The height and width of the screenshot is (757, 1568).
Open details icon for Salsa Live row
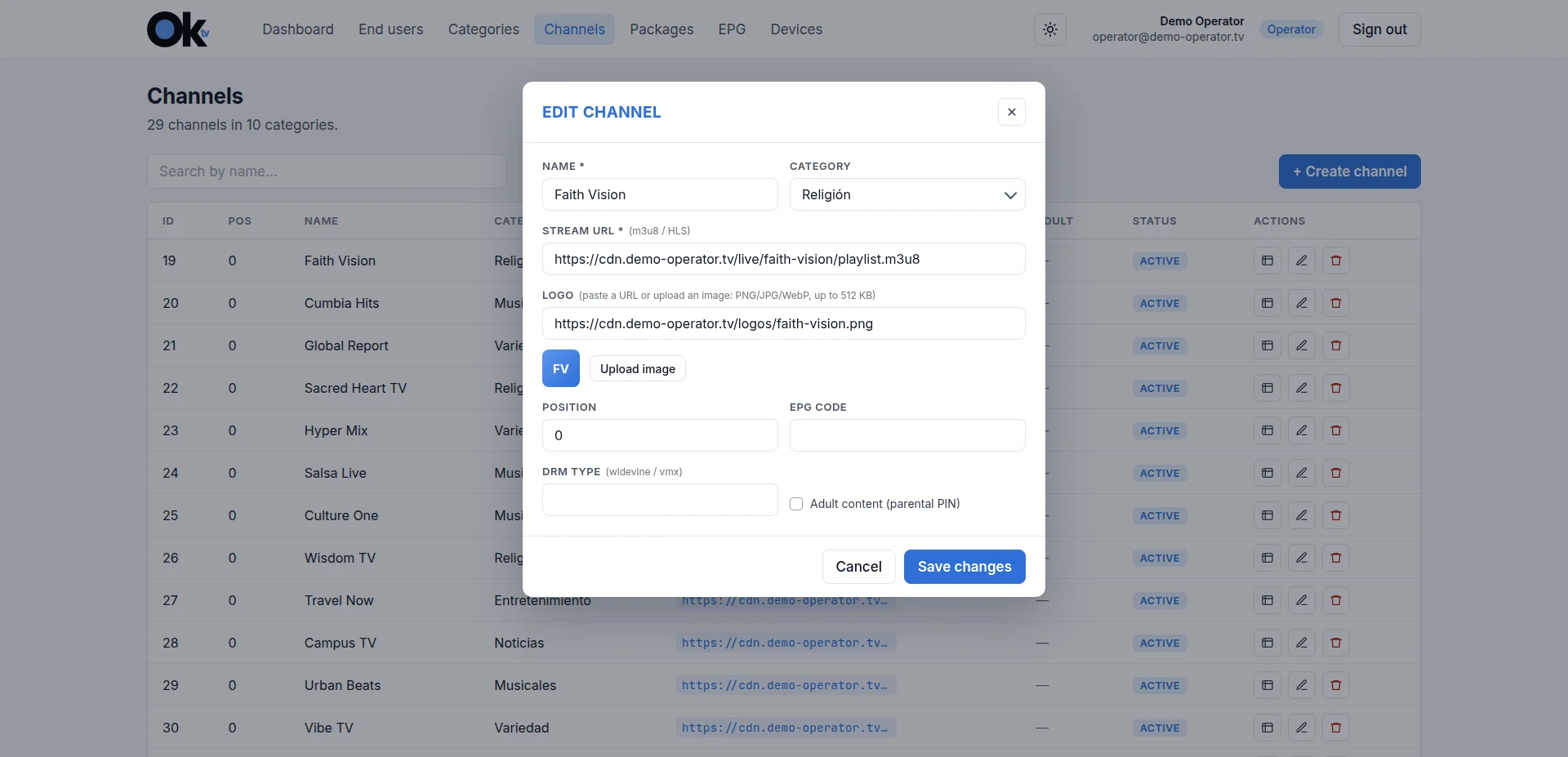[x=1267, y=473]
